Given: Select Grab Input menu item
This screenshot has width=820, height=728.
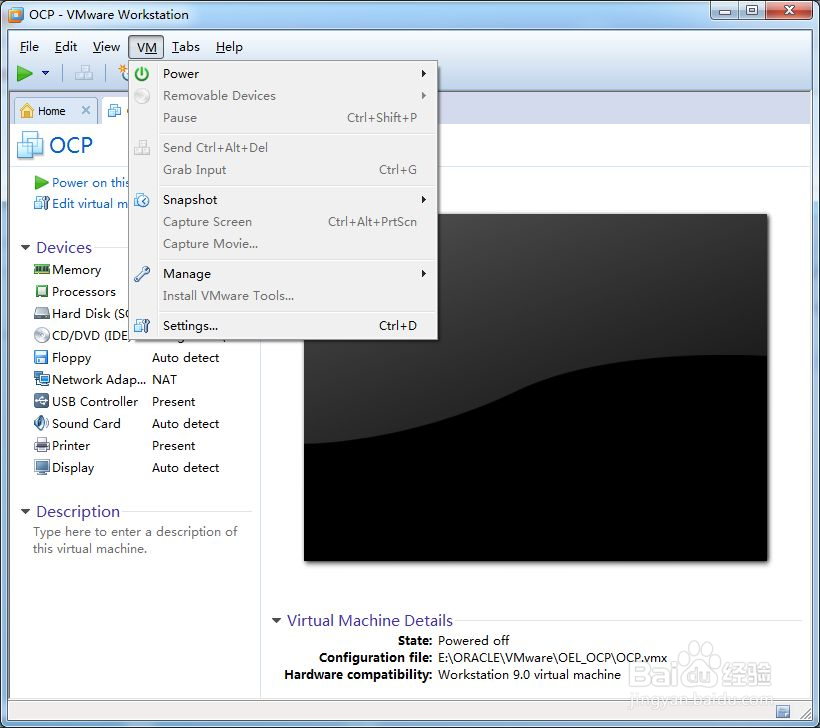Looking at the screenshot, I should tap(283, 169).
